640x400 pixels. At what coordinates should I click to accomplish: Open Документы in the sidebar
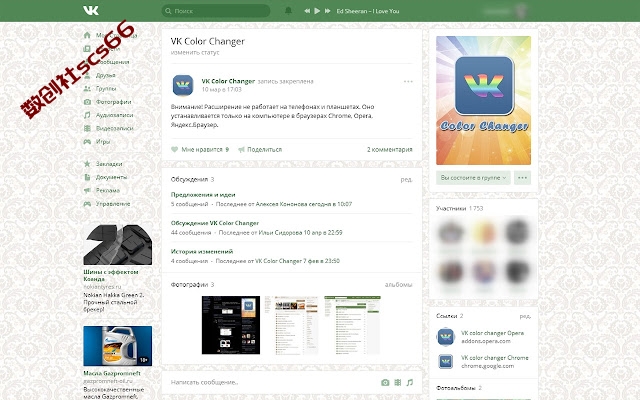(111, 177)
